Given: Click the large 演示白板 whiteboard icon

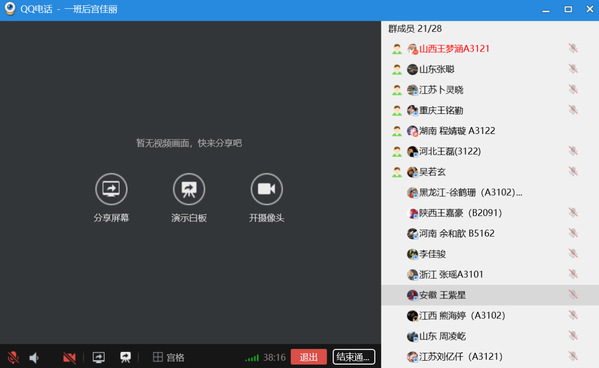Looking at the screenshot, I should point(189,189).
